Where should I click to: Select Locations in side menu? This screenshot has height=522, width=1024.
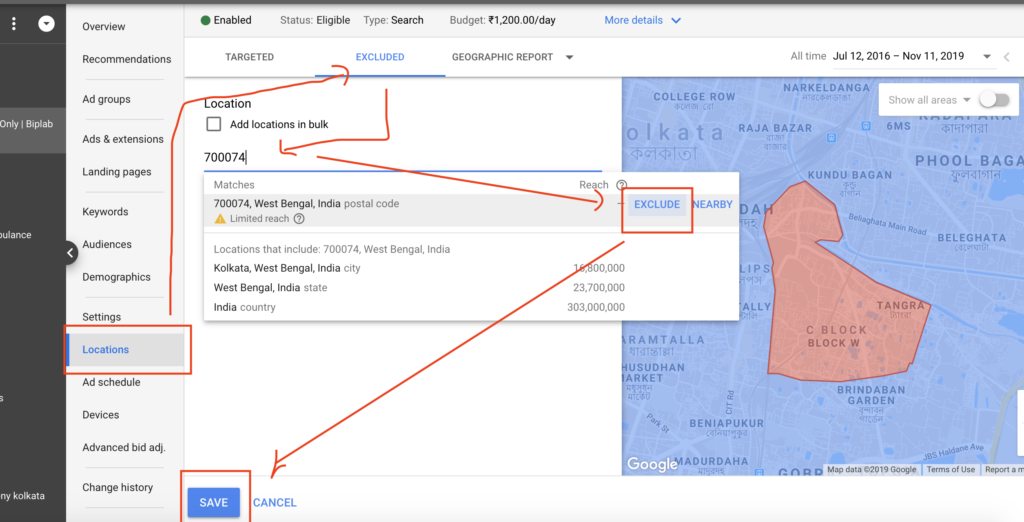coord(125,350)
